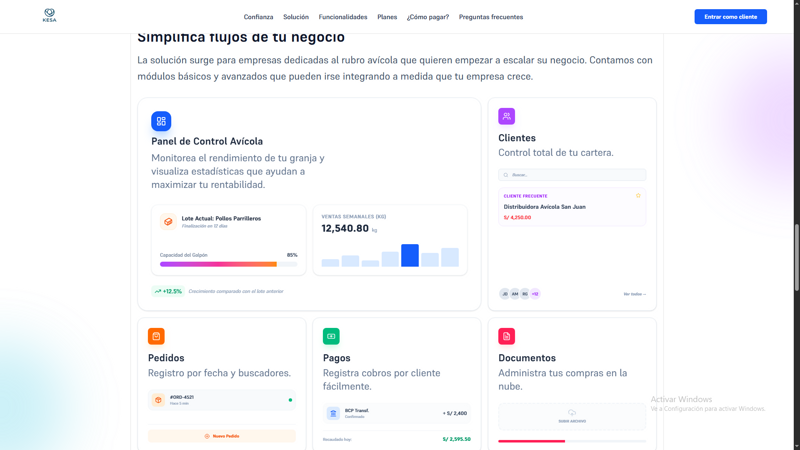Click the Clientes card heading
This screenshot has width=800, height=450.
[x=517, y=138]
